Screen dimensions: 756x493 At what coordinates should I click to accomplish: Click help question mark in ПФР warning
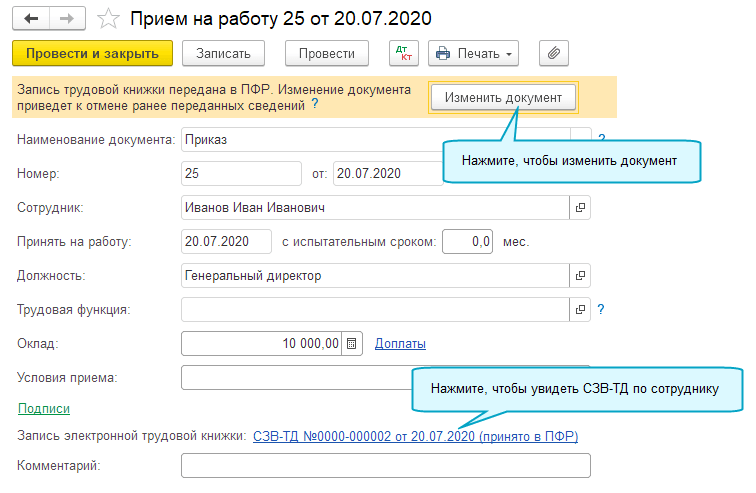[315, 103]
